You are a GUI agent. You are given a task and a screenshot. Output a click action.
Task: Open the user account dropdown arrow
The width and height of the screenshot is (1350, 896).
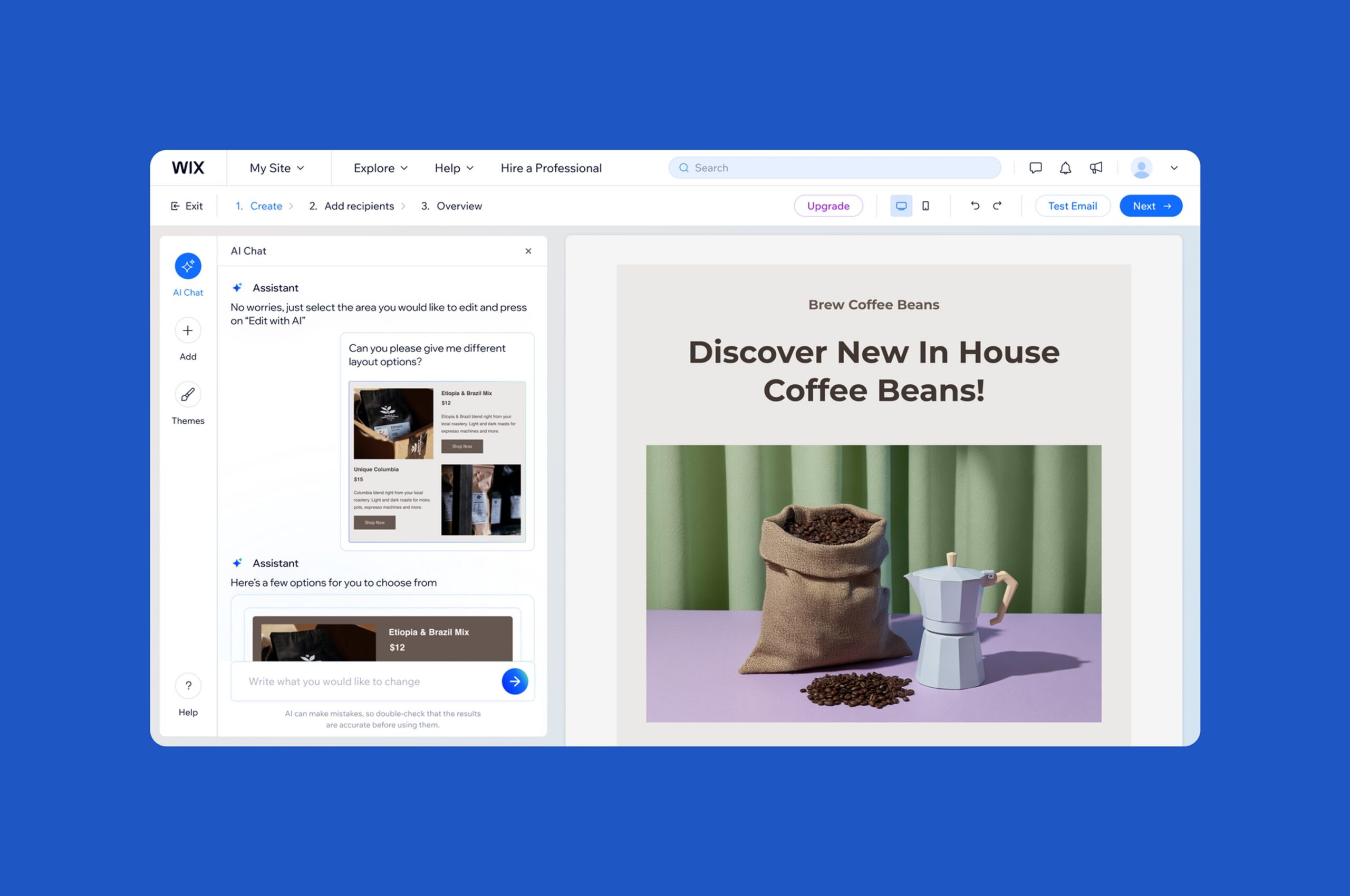coord(1174,168)
